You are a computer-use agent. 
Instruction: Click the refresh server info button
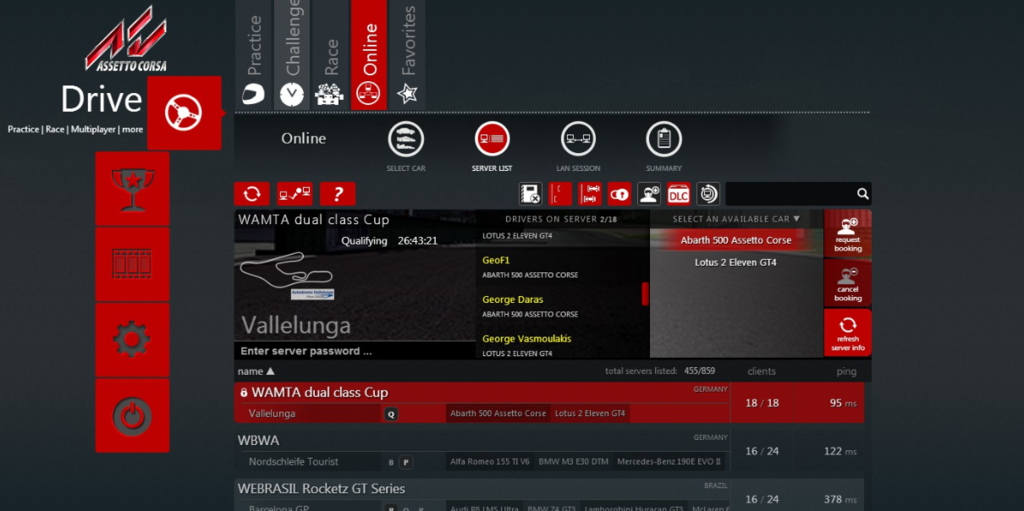pyautogui.click(x=847, y=333)
